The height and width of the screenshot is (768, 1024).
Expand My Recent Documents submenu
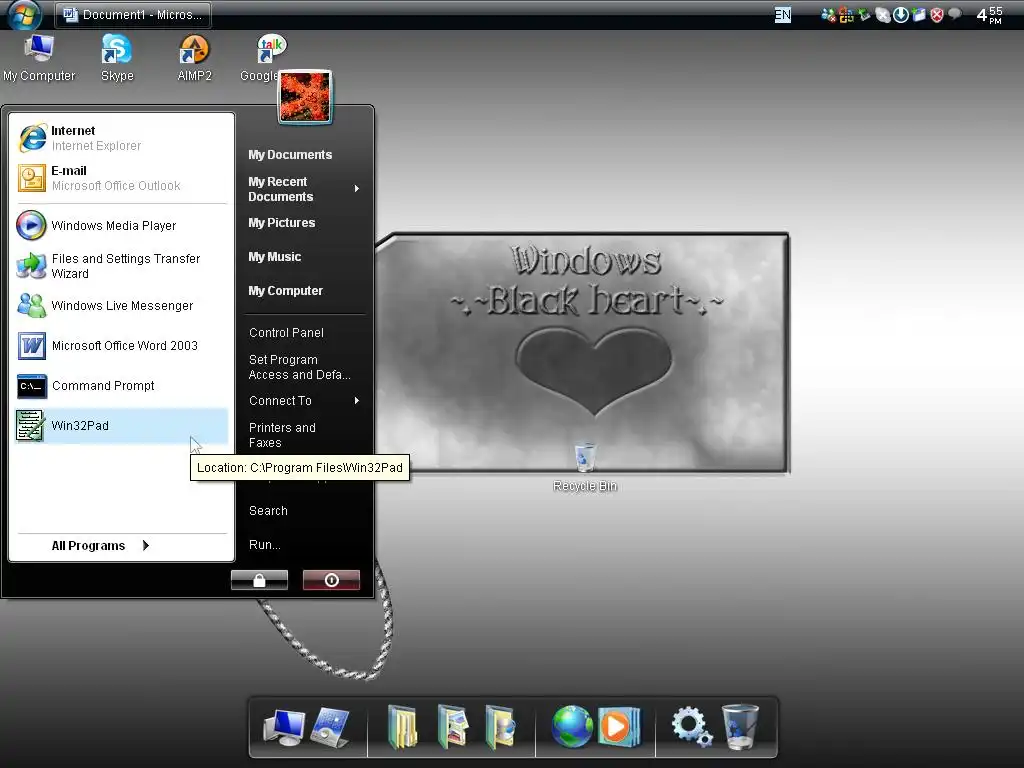coord(304,189)
